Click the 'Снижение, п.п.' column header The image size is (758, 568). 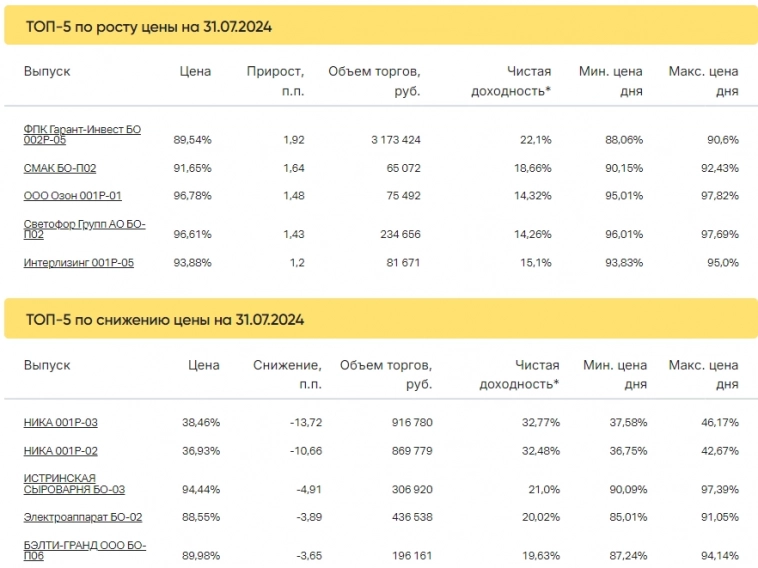pyautogui.click(x=288, y=375)
